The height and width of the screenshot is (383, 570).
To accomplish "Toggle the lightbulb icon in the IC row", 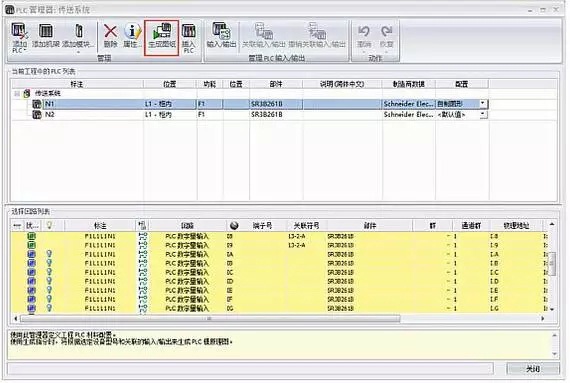I will click(49, 272).
